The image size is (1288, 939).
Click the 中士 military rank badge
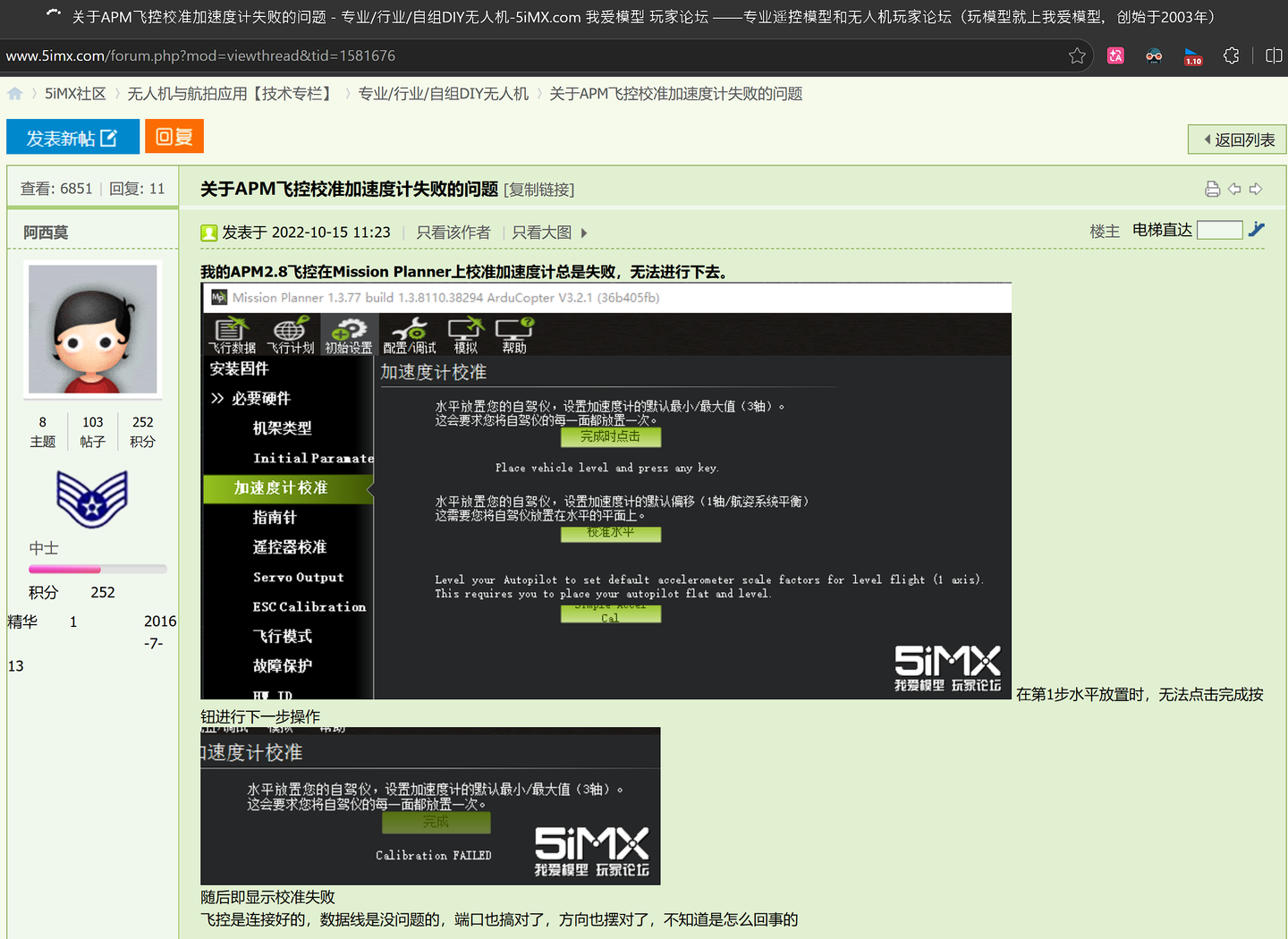tap(92, 500)
